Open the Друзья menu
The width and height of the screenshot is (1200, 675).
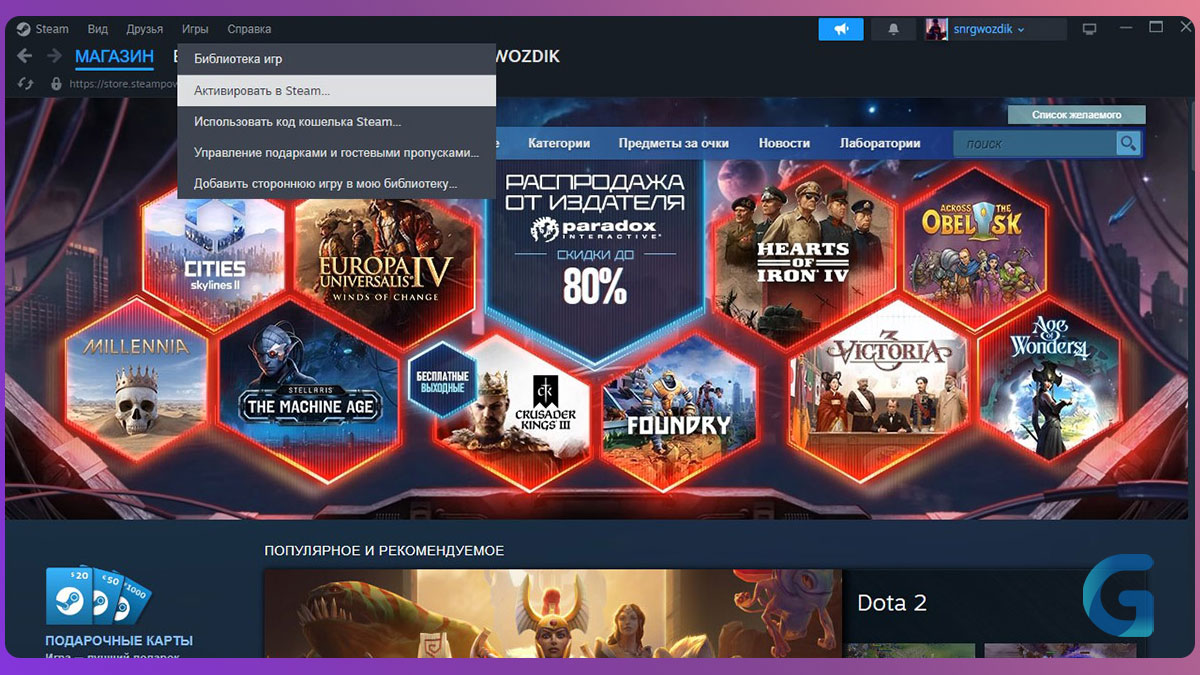145,29
